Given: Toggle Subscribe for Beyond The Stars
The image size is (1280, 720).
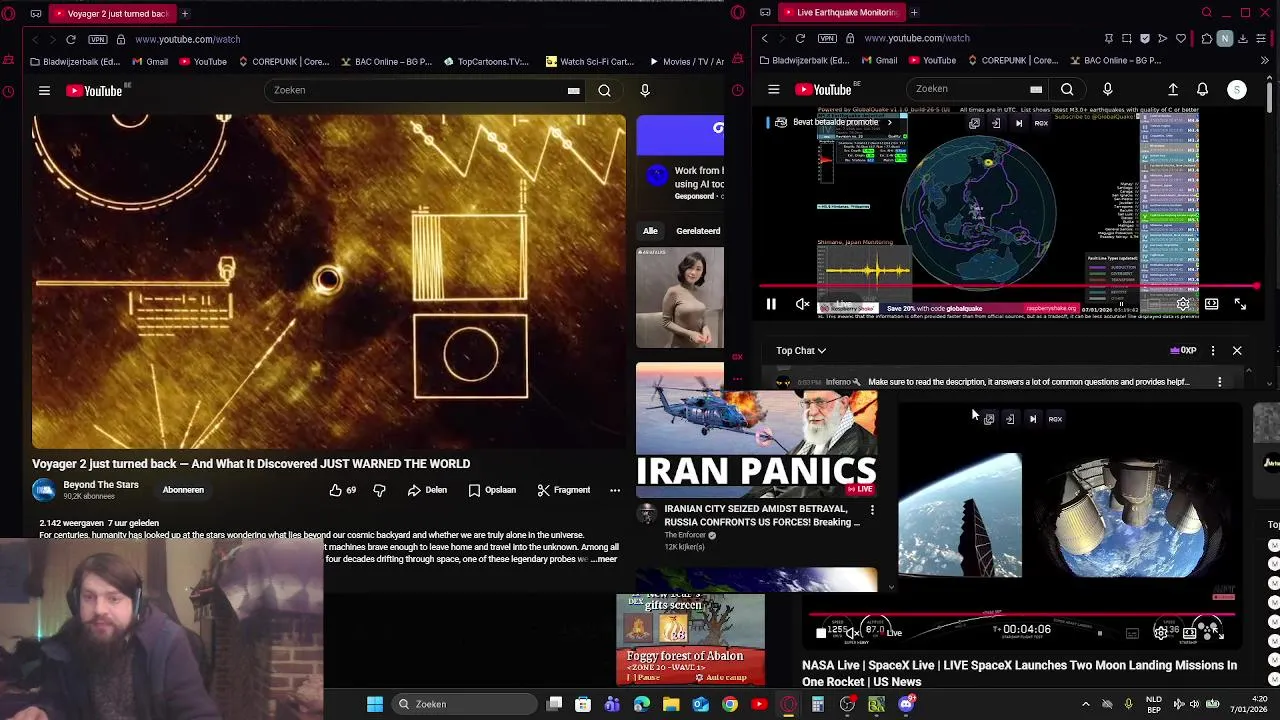Looking at the screenshot, I should point(183,490).
